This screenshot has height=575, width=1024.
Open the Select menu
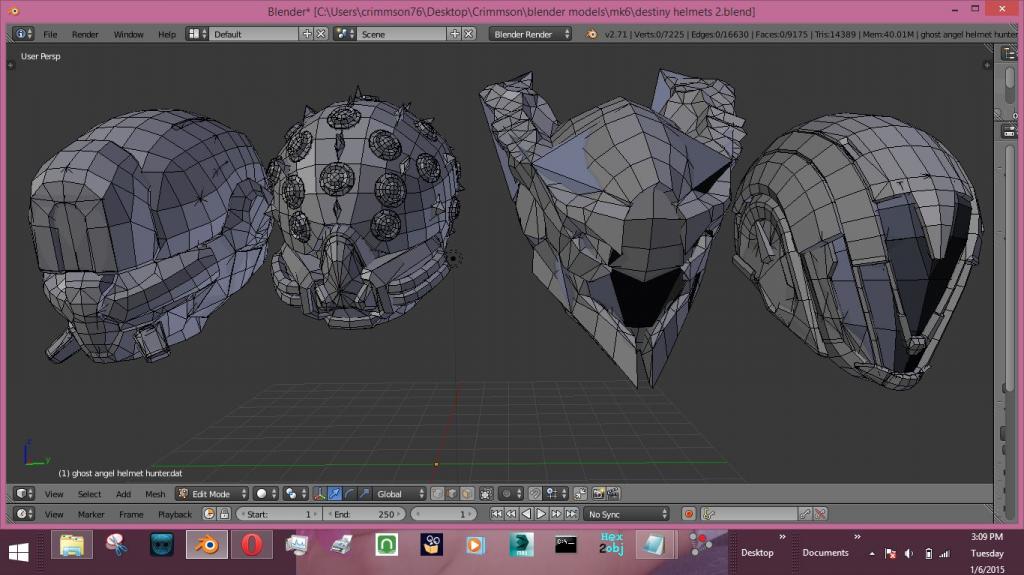coord(89,494)
